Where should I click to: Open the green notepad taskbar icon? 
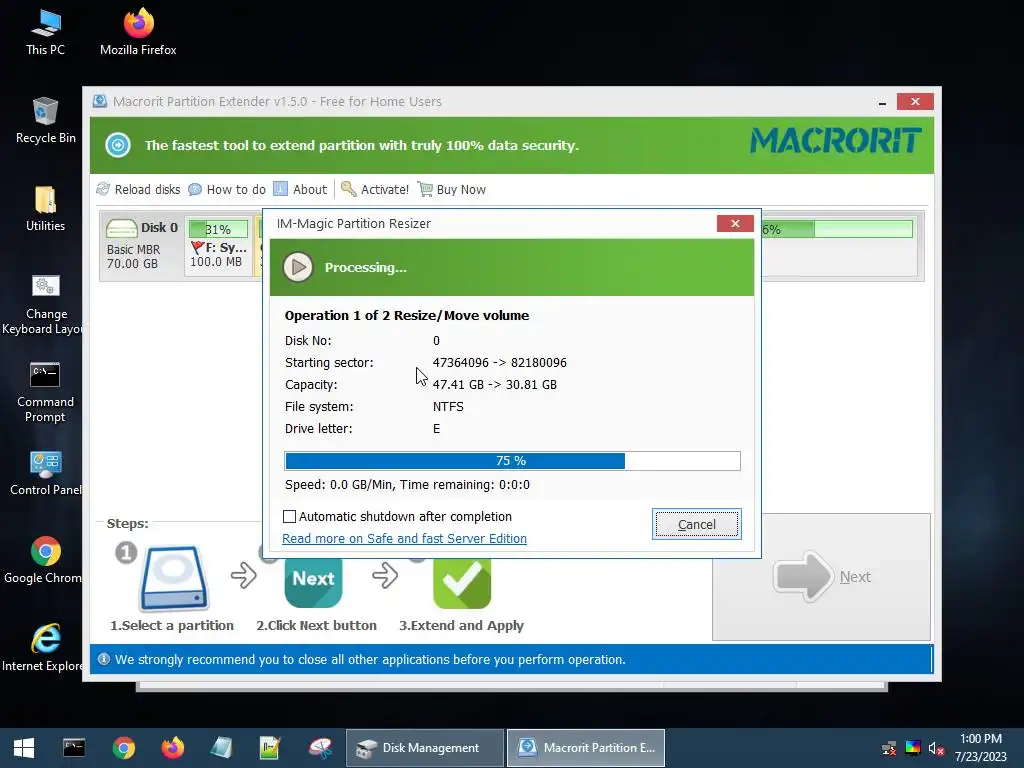point(270,748)
